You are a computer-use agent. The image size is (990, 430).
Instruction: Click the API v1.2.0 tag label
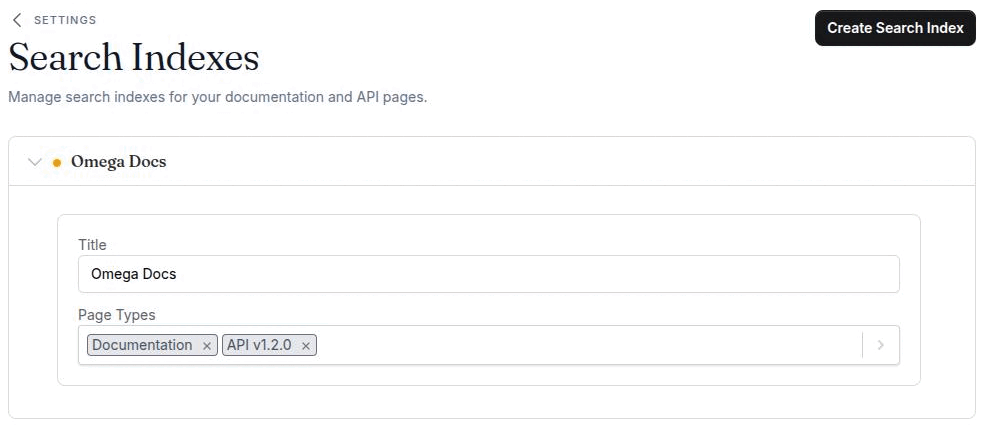[259, 345]
